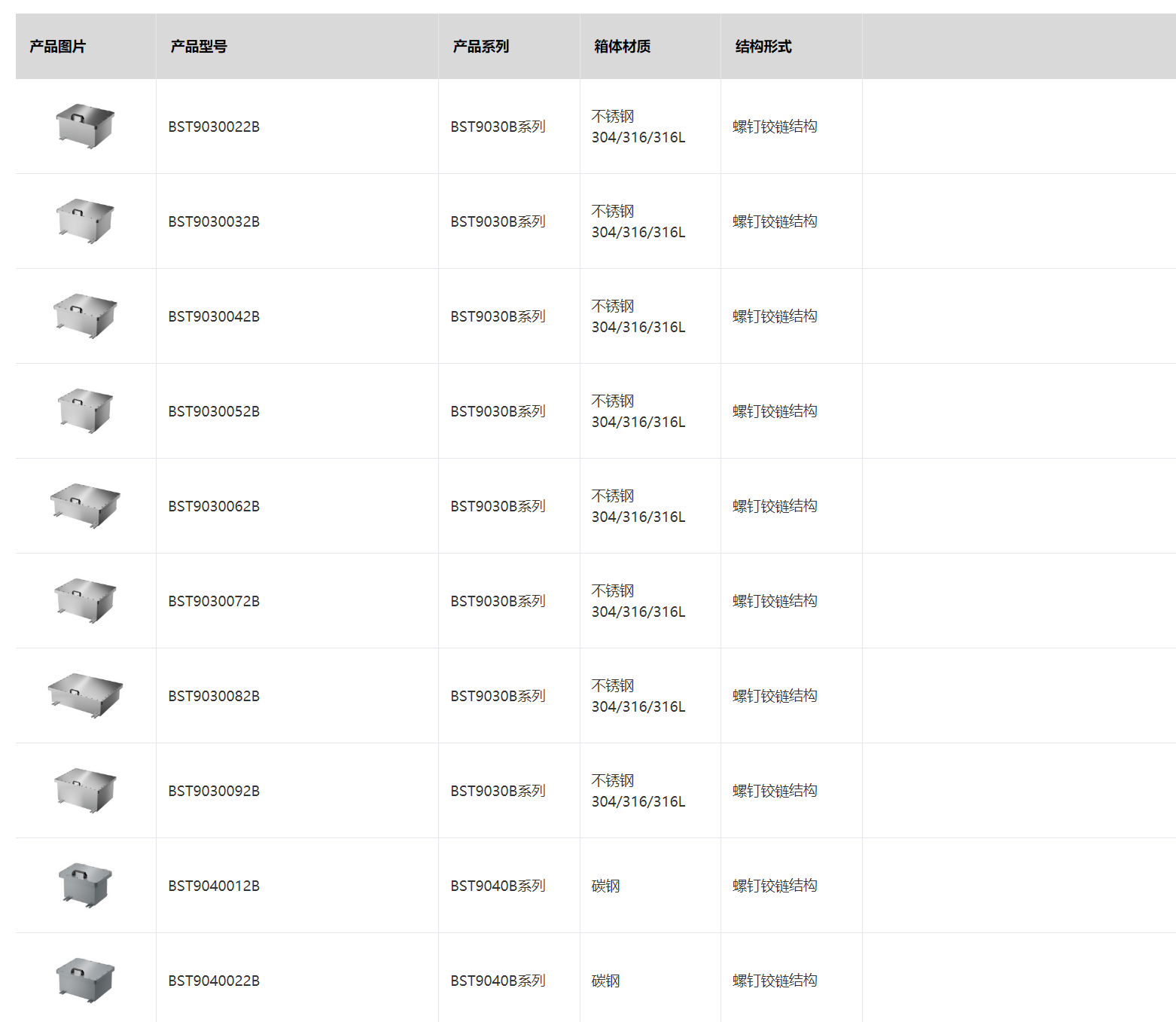The height and width of the screenshot is (1022, 1176).
Task: Open model BST9040022B details
Action: [214, 981]
